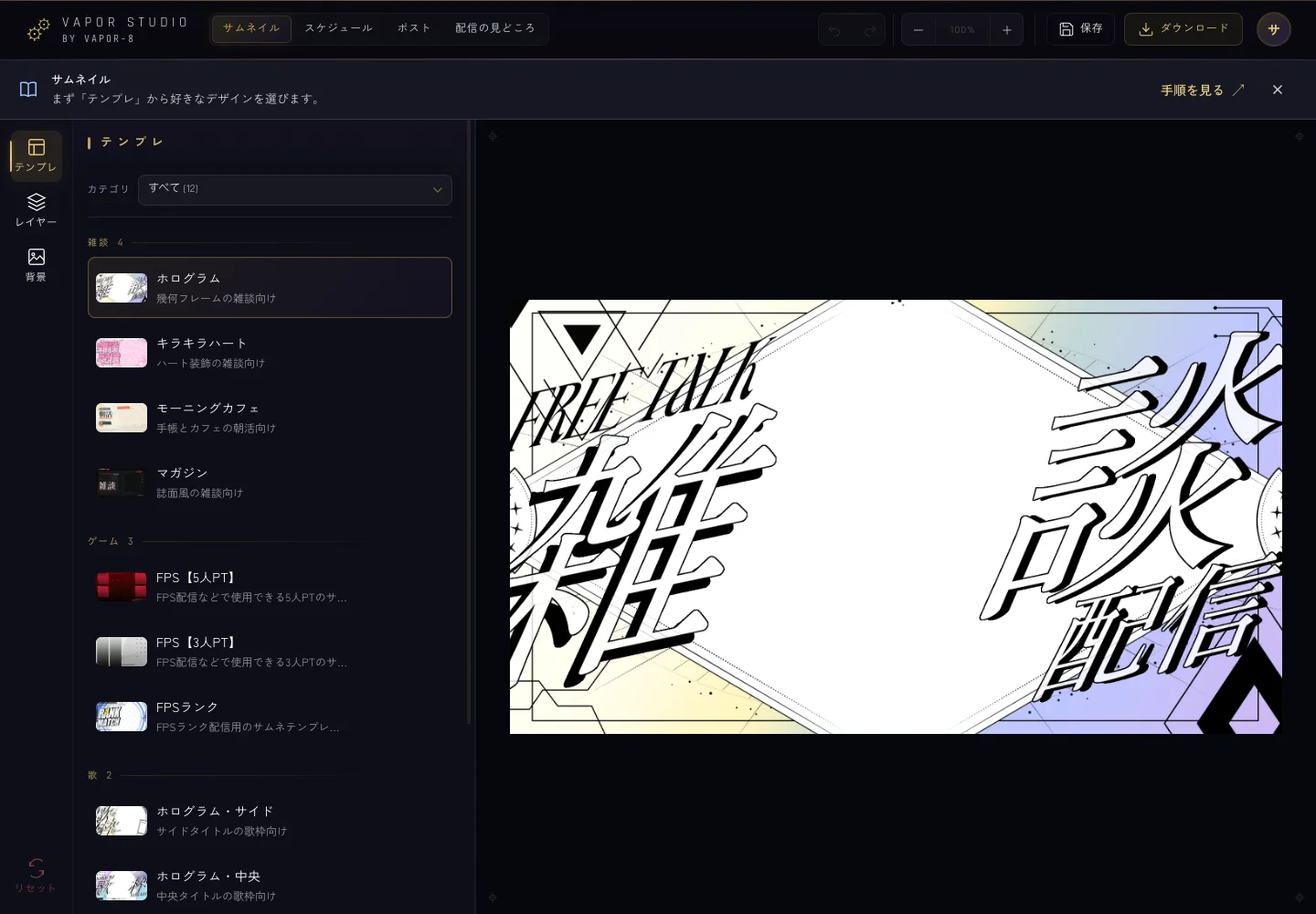The height and width of the screenshot is (914, 1316).
Task: Click the 雑談 thumbnail canvas preview
Action: pyautogui.click(x=896, y=516)
